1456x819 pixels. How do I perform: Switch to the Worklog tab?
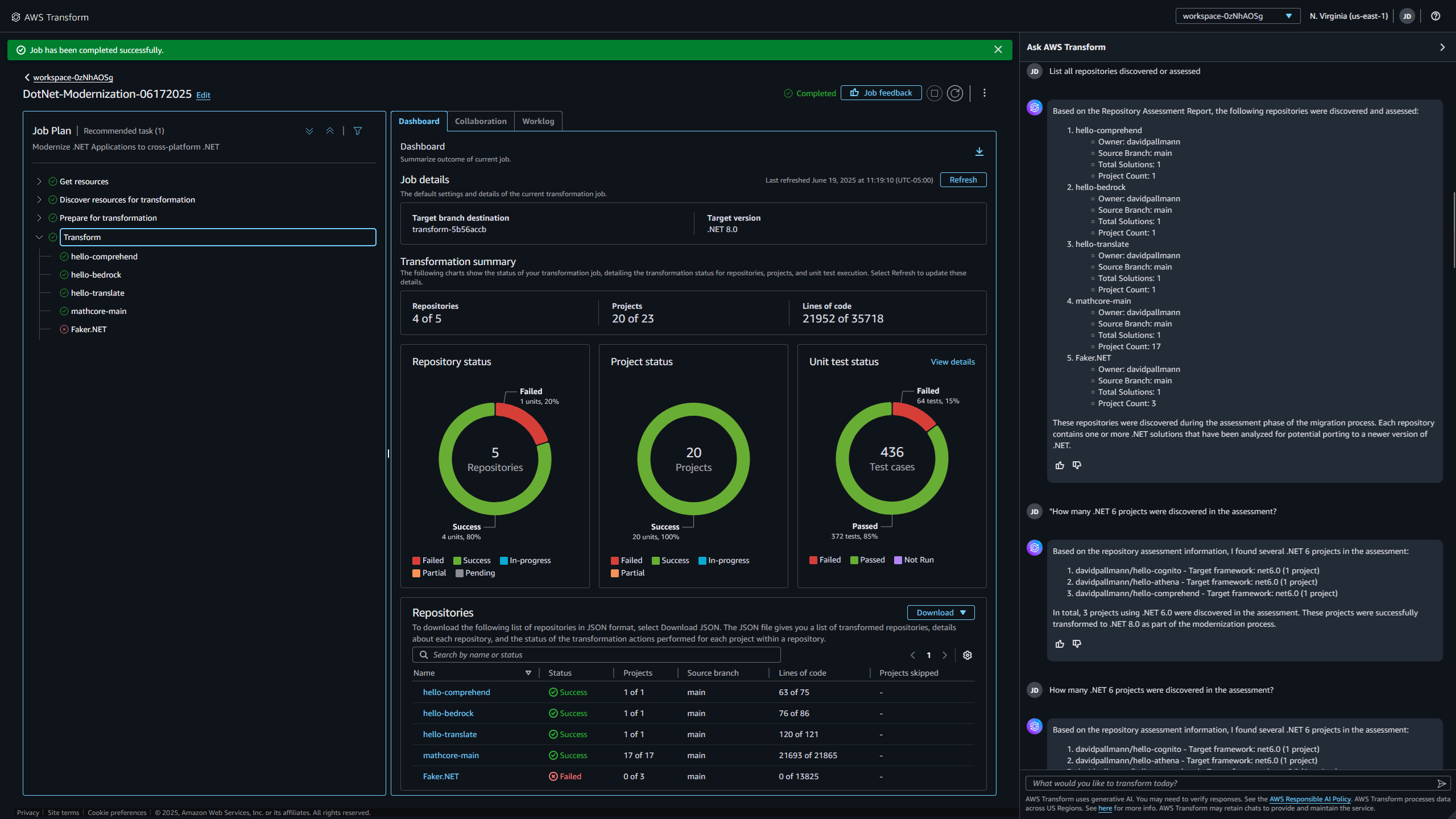pyautogui.click(x=537, y=121)
